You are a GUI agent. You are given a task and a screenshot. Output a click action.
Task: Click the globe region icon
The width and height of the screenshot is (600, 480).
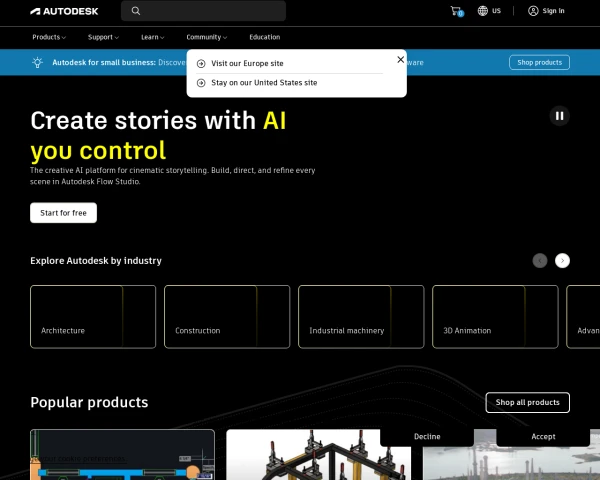(483, 11)
